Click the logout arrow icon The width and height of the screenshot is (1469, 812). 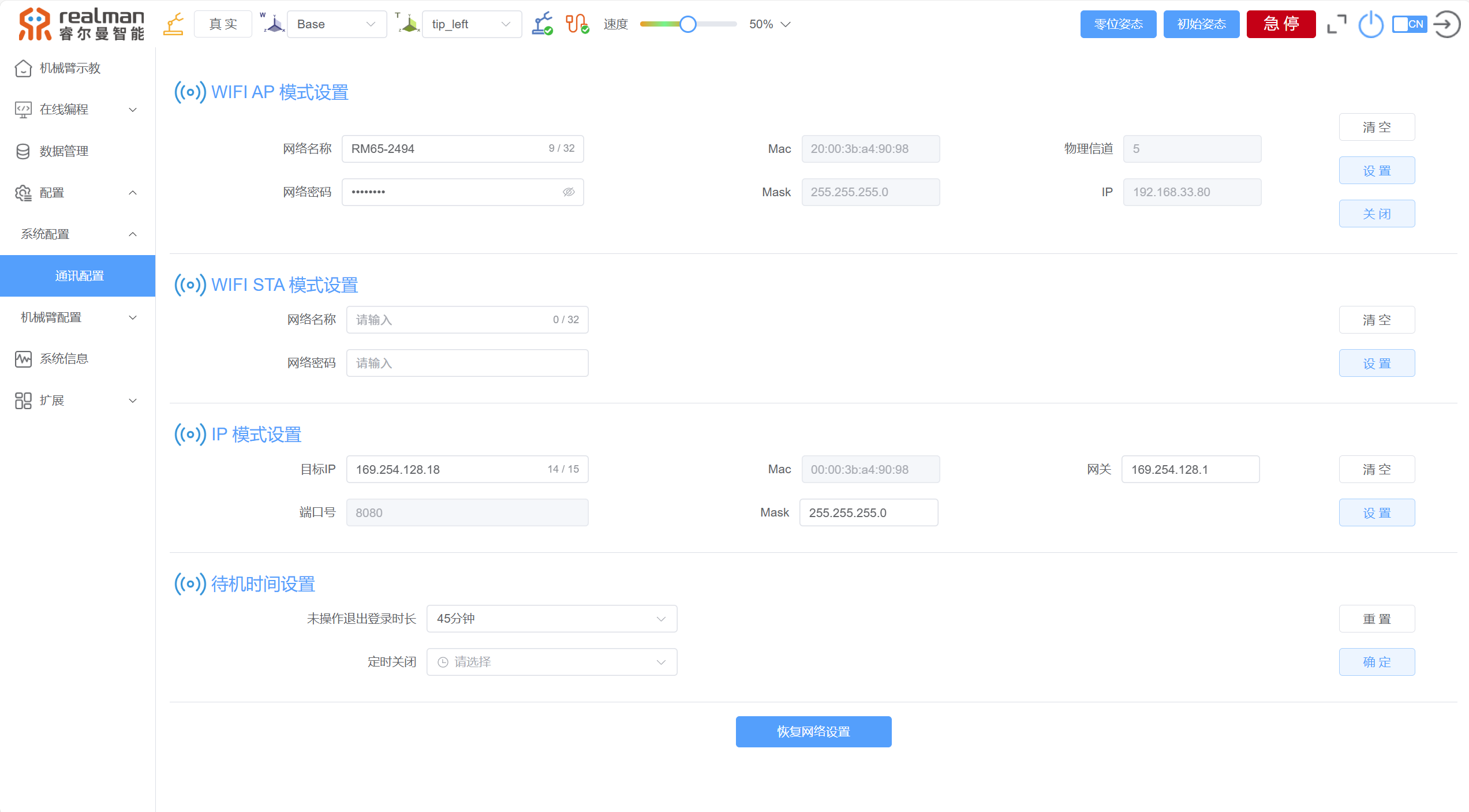pyautogui.click(x=1446, y=24)
